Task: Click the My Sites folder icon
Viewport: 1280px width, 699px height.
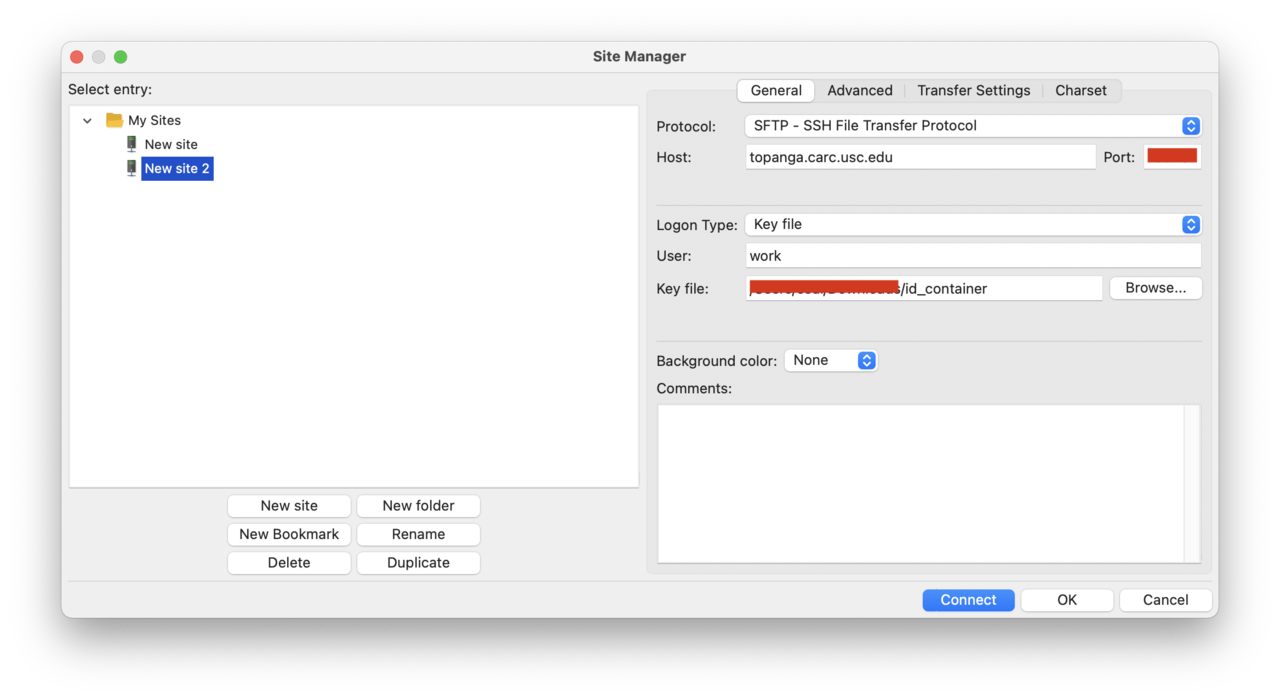Action: coord(114,120)
